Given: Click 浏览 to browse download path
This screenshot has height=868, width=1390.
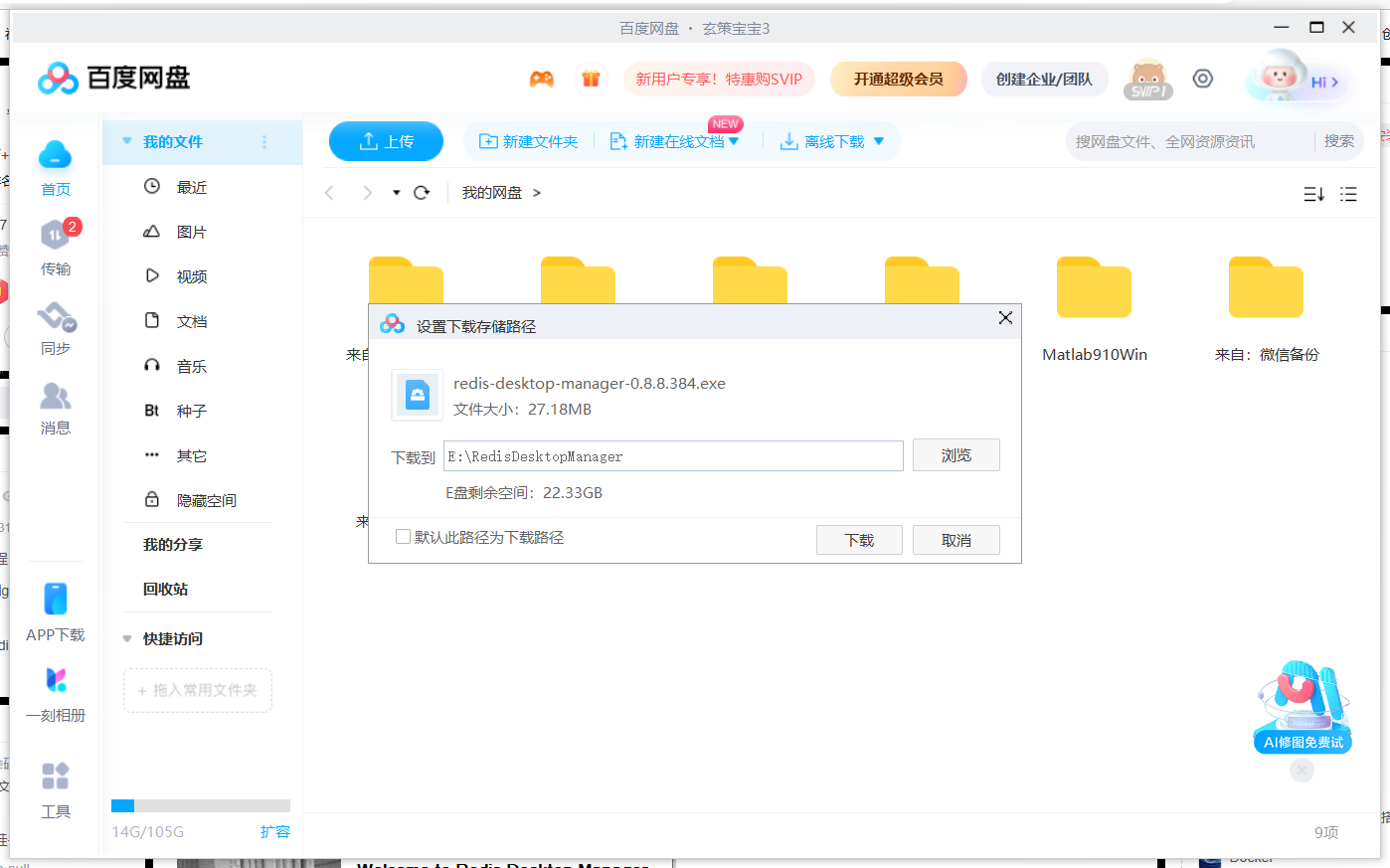Looking at the screenshot, I should tap(956, 455).
